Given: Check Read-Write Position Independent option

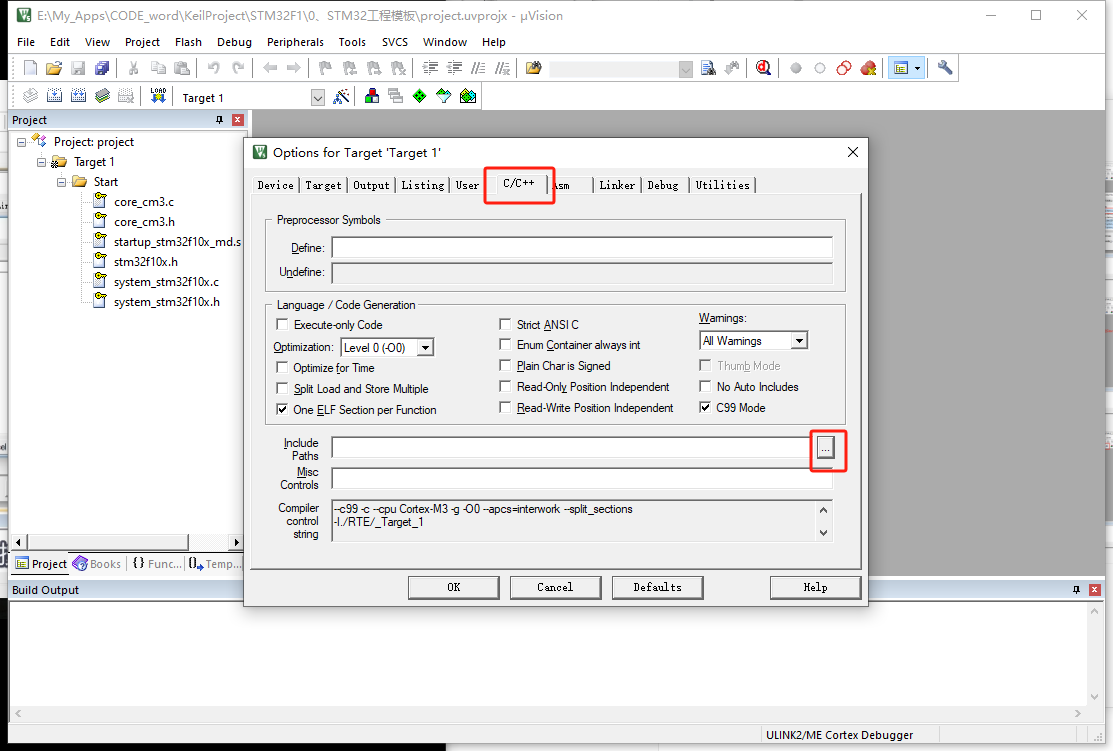Looking at the screenshot, I should [x=505, y=407].
